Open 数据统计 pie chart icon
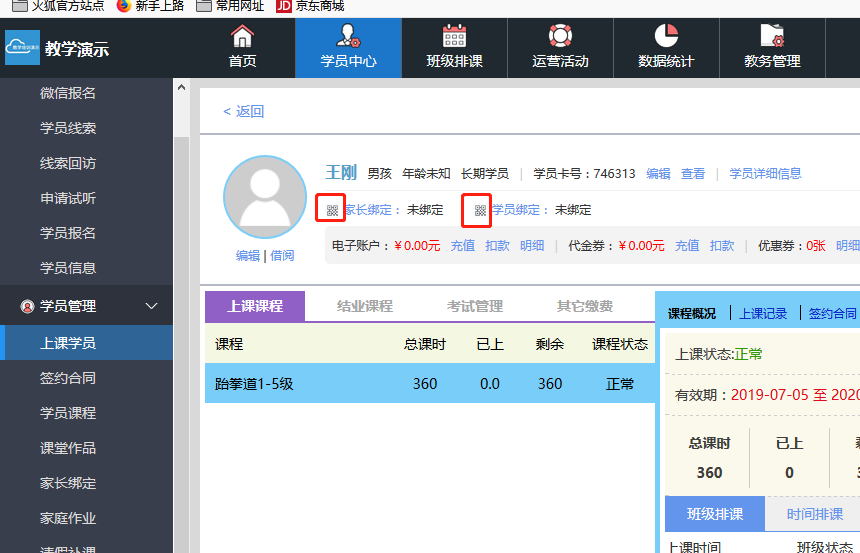The height and width of the screenshot is (553, 860). pos(666,37)
